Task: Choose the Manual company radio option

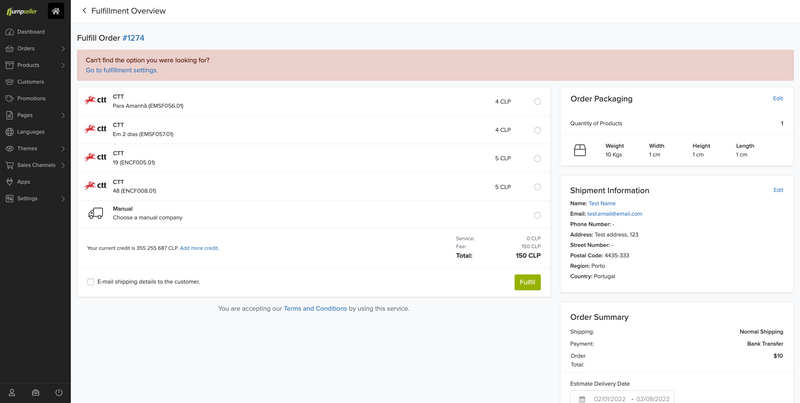Action: [x=537, y=214]
